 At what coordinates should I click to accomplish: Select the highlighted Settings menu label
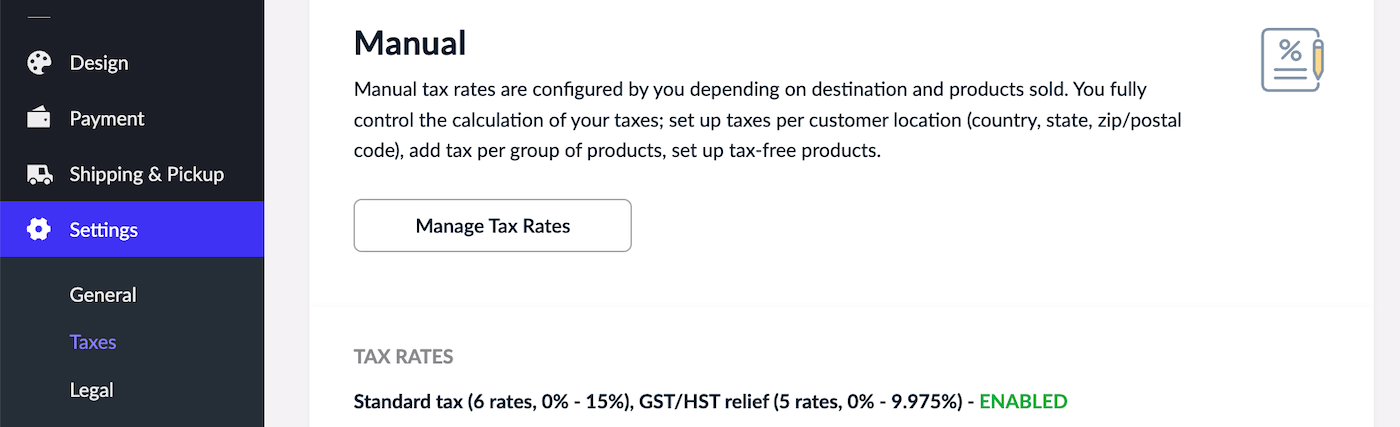point(104,230)
